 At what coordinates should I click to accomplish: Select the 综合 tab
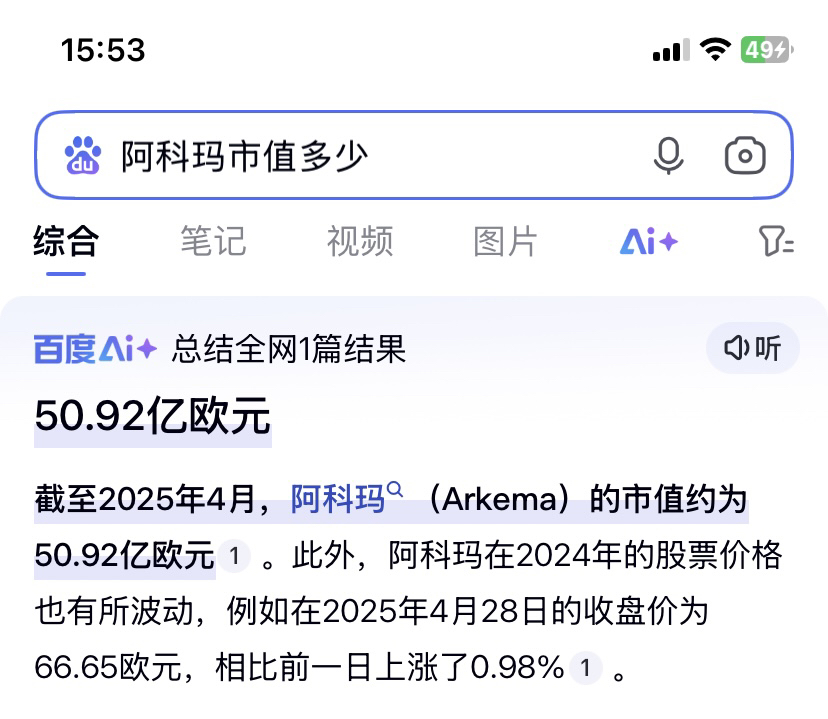[66, 242]
